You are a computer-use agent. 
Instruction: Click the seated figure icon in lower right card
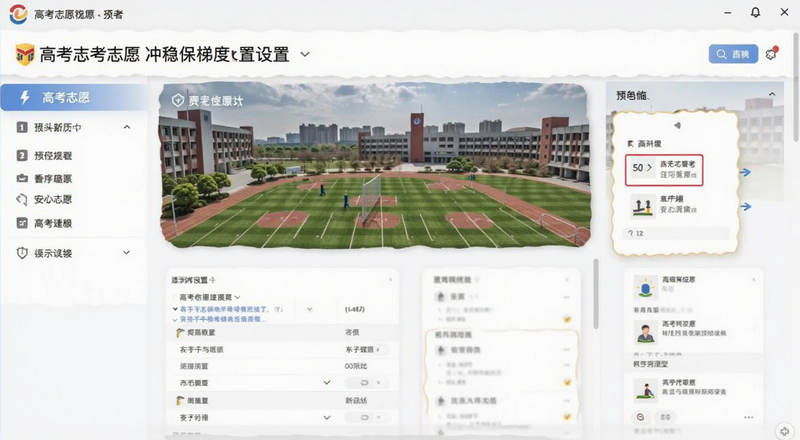pyautogui.click(x=645, y=390)
